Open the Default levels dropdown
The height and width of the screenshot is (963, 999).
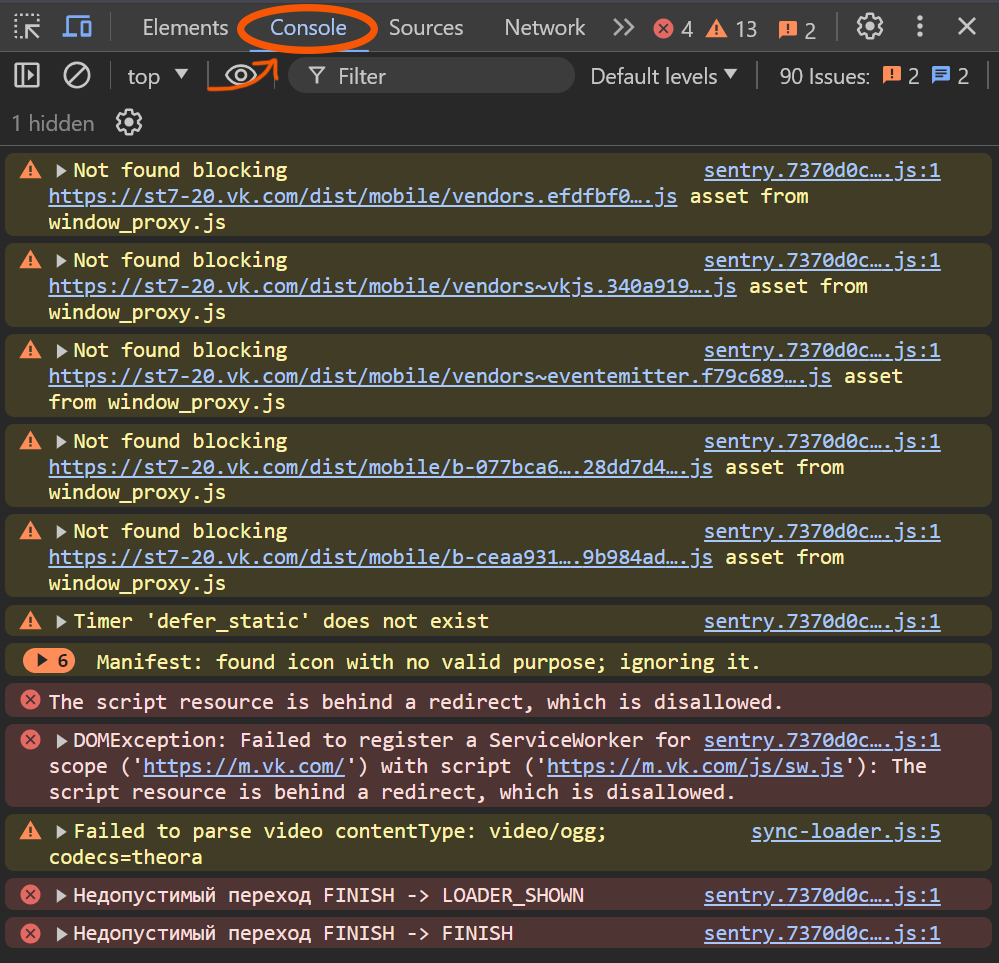pos(663,76)
